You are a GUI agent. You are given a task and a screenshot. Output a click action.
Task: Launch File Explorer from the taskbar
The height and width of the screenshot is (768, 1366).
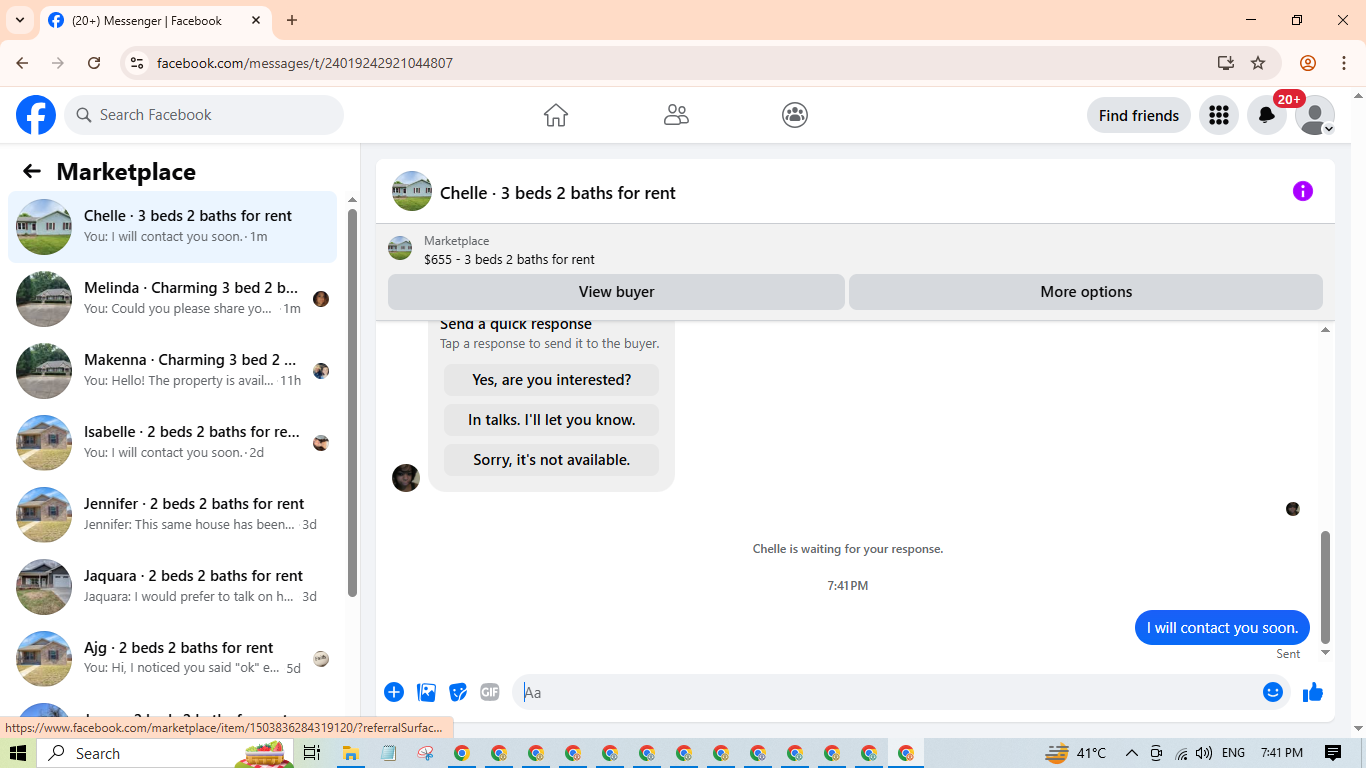(351, 753)
